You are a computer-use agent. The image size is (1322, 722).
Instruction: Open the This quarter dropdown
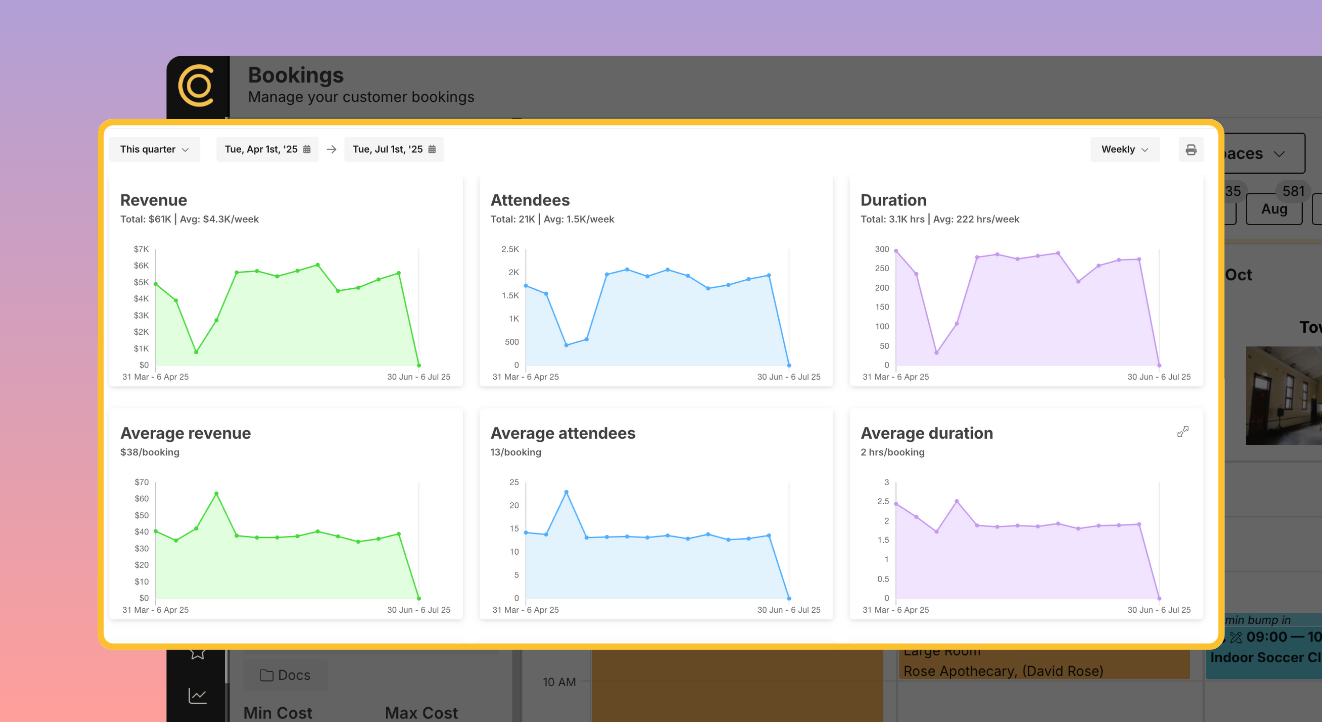click(154, 148)
